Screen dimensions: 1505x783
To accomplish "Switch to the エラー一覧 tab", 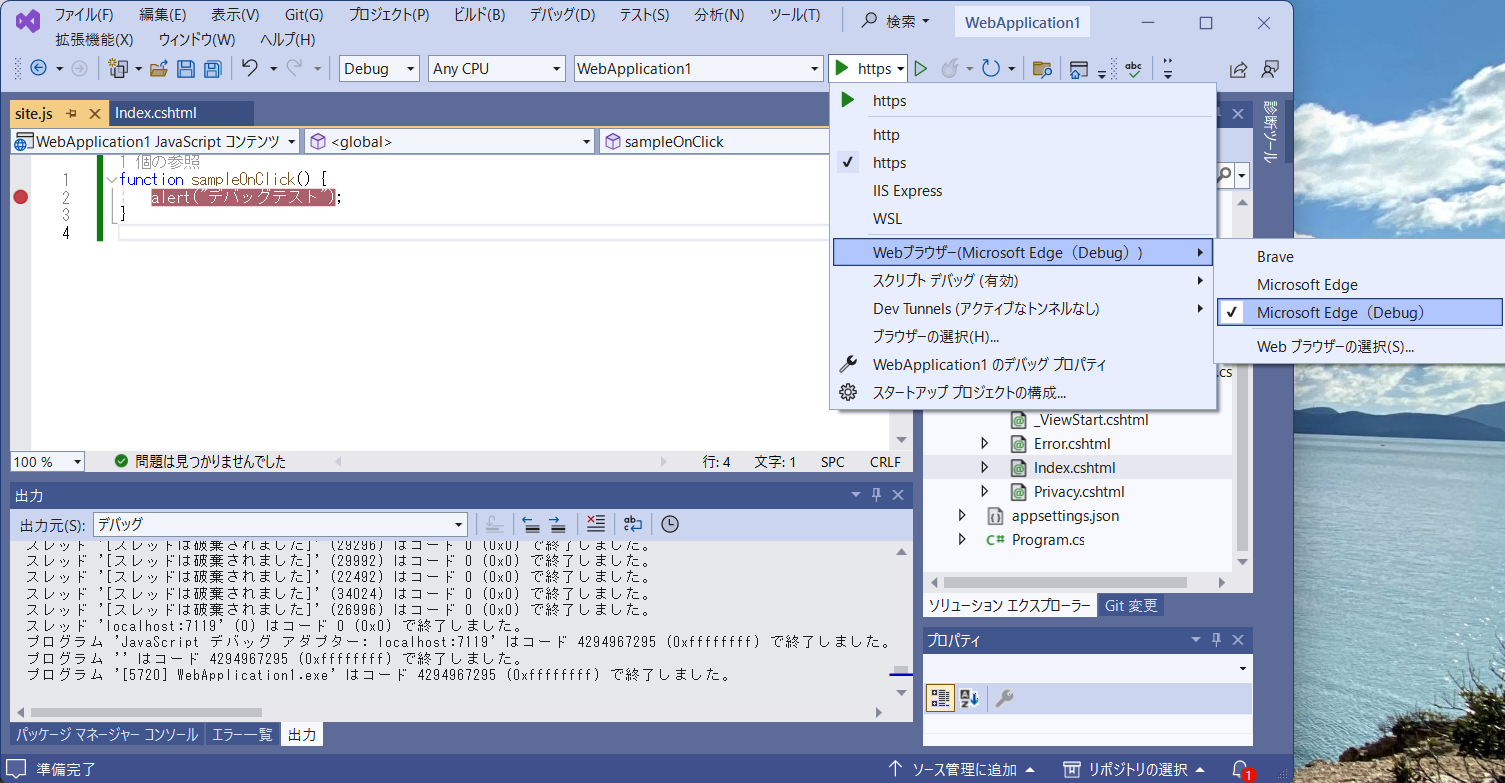I will [x=242, y=735].
